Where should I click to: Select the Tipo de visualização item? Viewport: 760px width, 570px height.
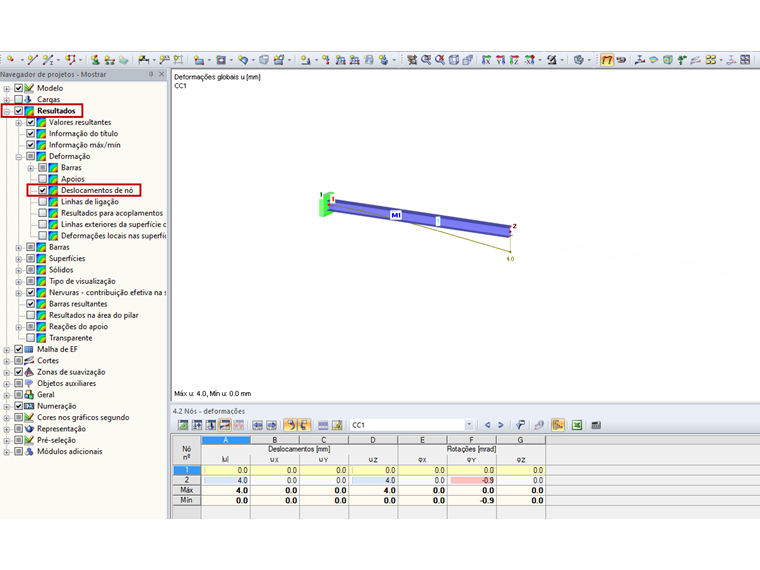(x=82, y=281)
